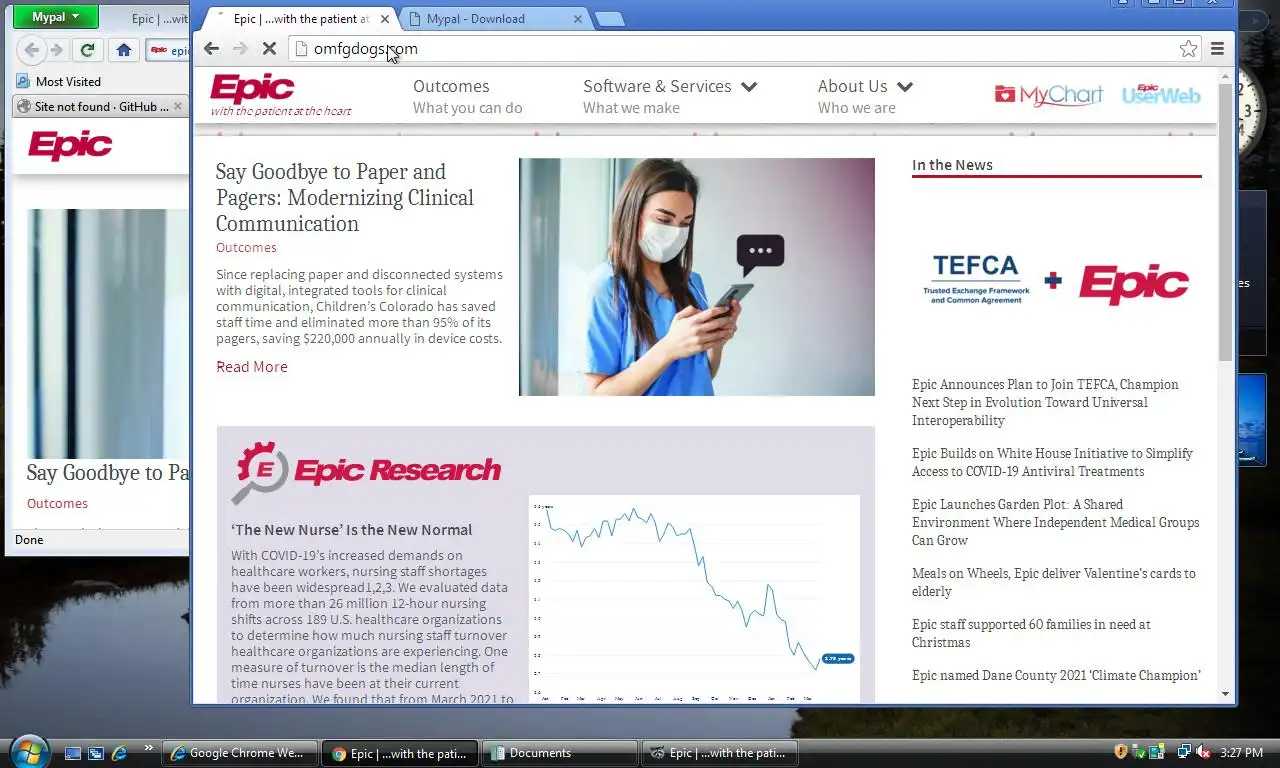
Task: Click the Outcomes link in Mypal window
Action: [x=57, y=503]
